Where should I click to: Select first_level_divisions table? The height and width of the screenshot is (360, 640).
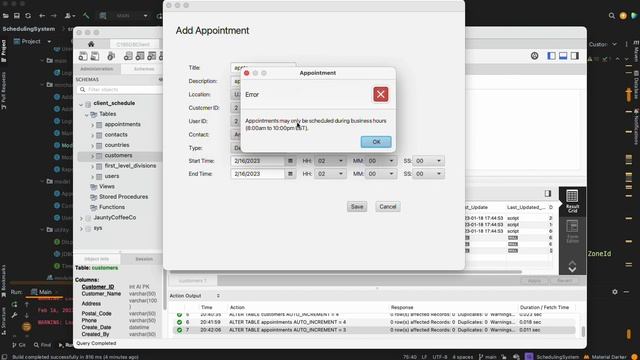point(130,166)
